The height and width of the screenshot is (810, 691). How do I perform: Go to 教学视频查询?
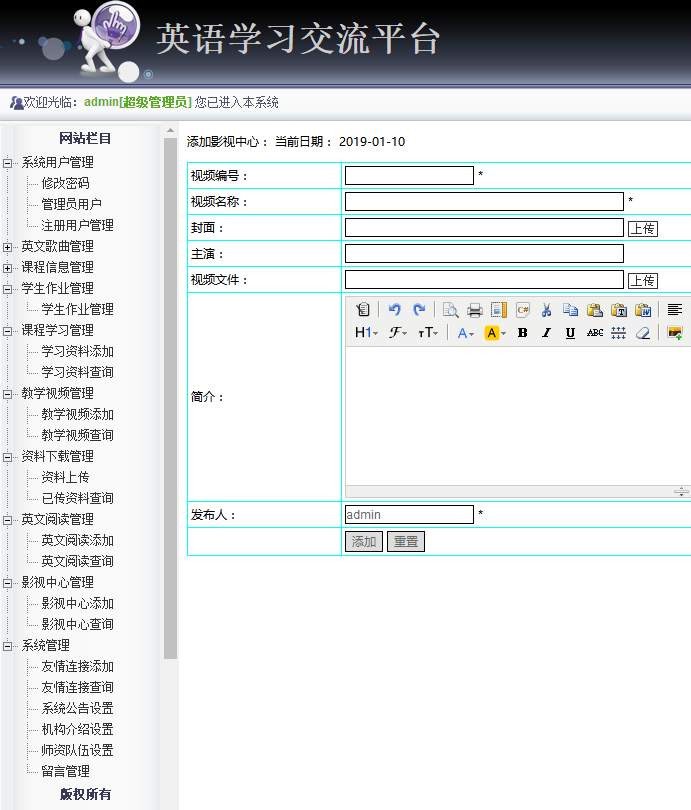pos(77,435)
